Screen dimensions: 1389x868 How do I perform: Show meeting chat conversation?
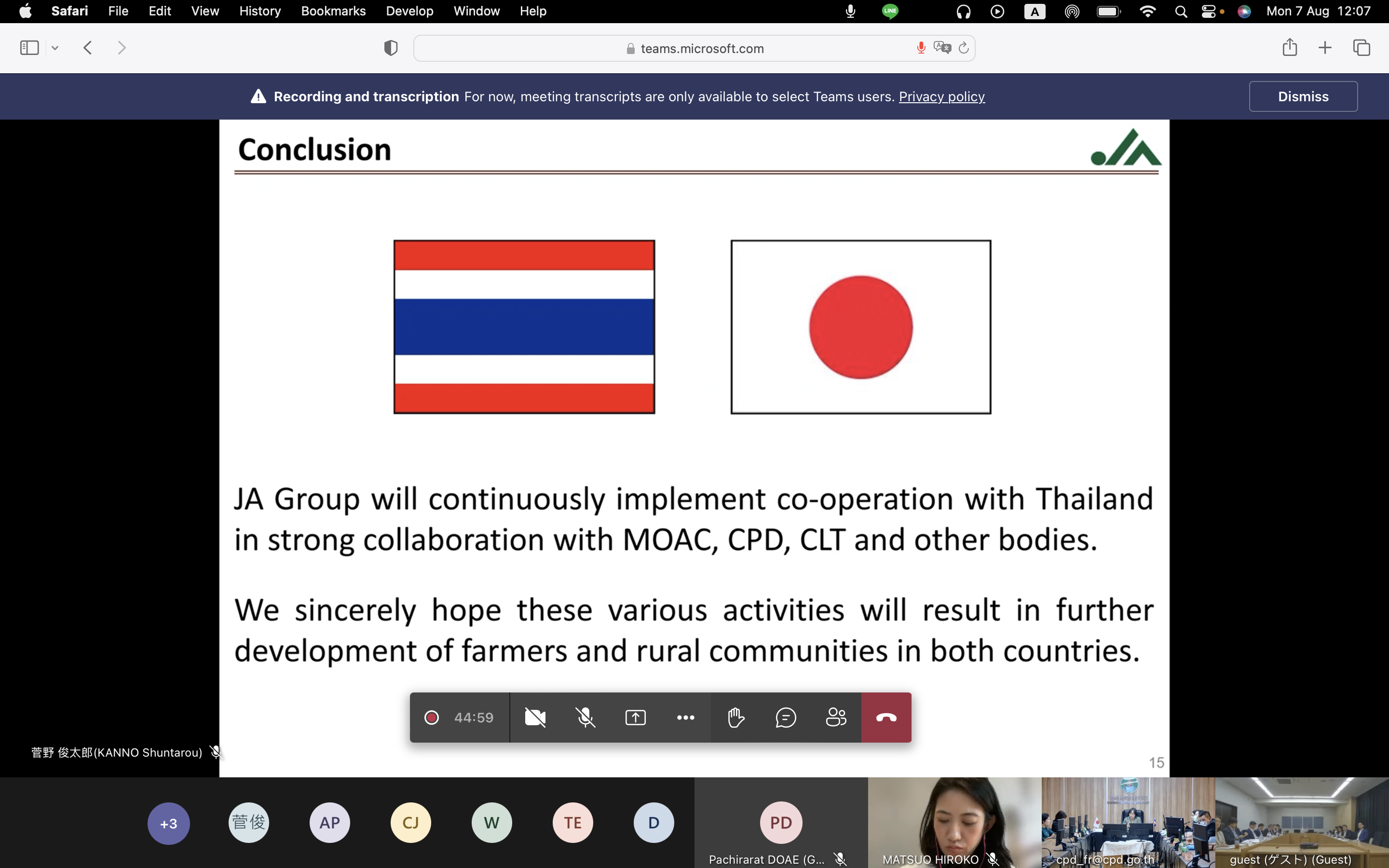(786, 717)
